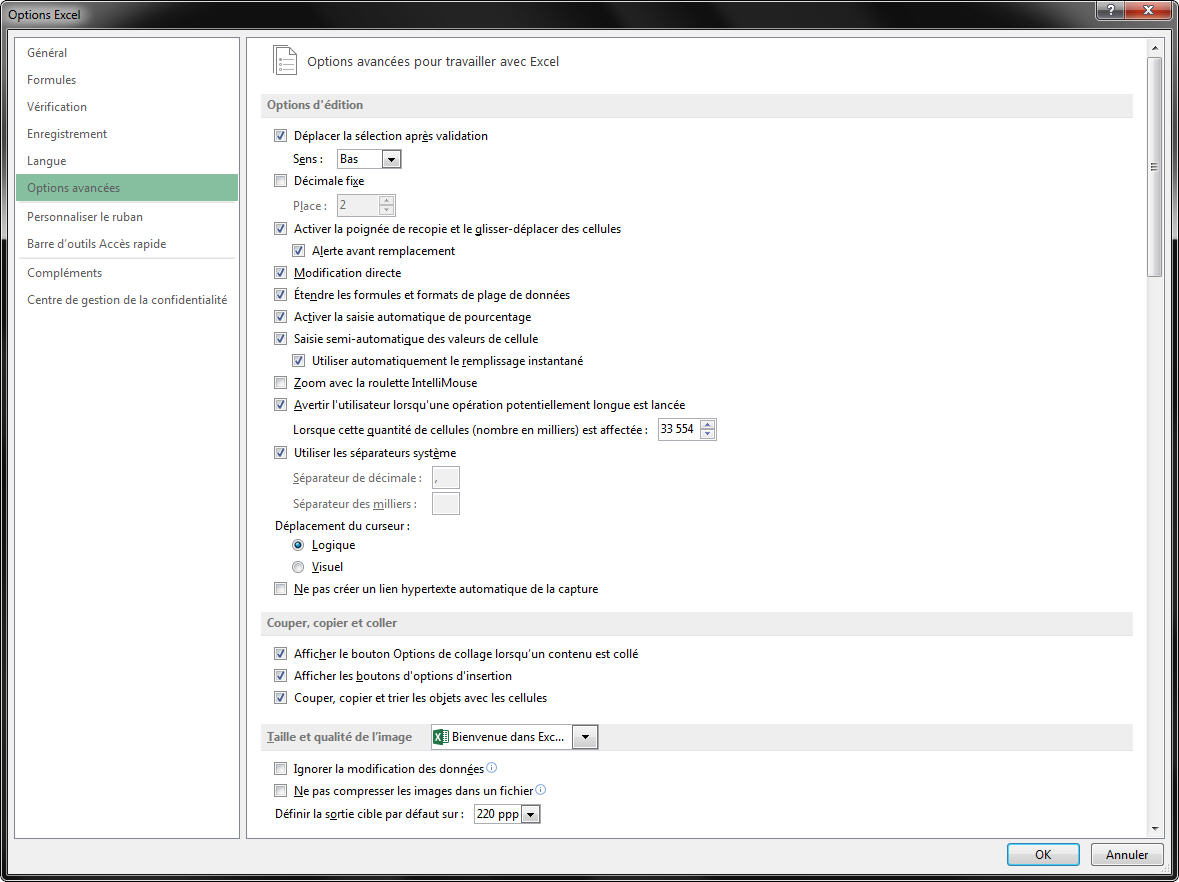Click the "Taille et qualité de l'image" label
1179x882 pixels.
coord(339,737)
